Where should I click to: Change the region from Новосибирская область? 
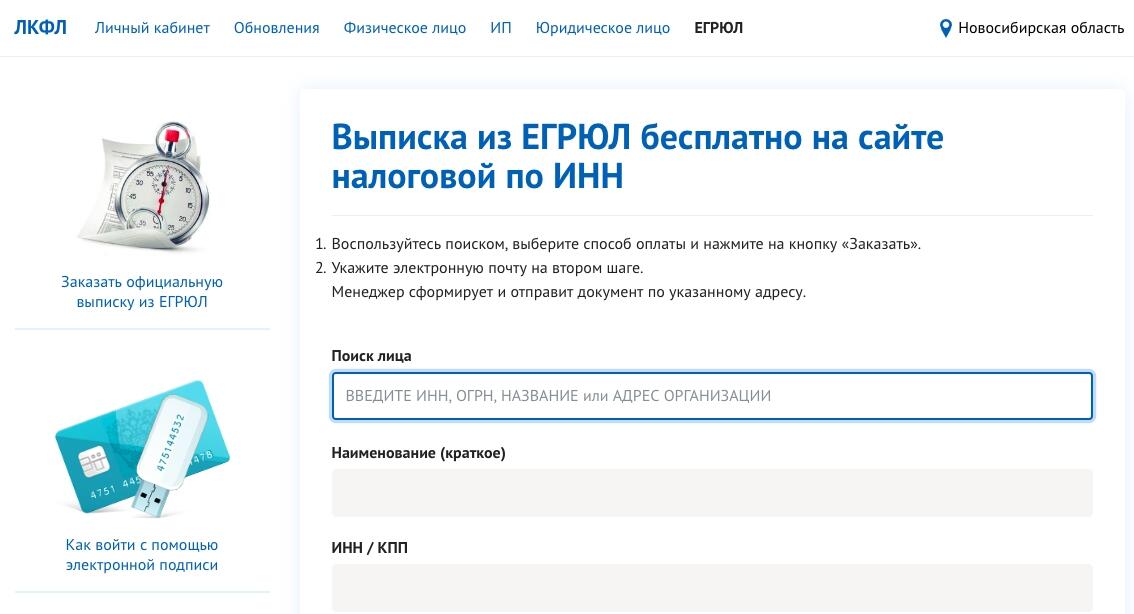click(1040, 28)
